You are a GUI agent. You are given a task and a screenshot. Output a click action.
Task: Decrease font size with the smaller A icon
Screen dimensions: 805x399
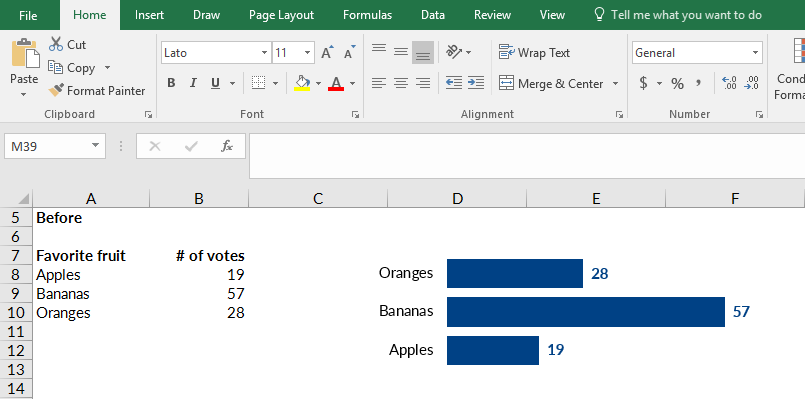coord(350,52)
